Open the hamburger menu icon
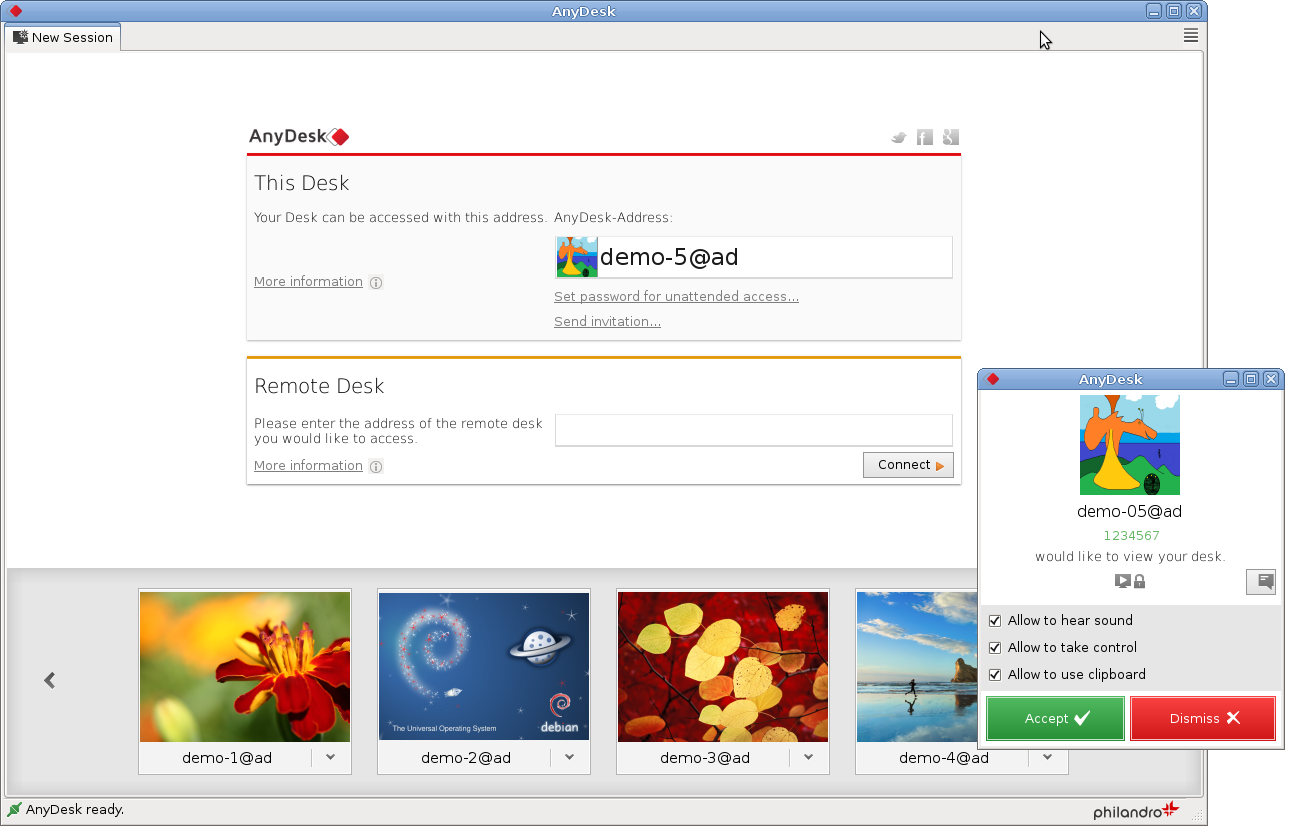The height and width of the screenshot is (826, 1311). pyautogui.click(x=1190, y=36)
